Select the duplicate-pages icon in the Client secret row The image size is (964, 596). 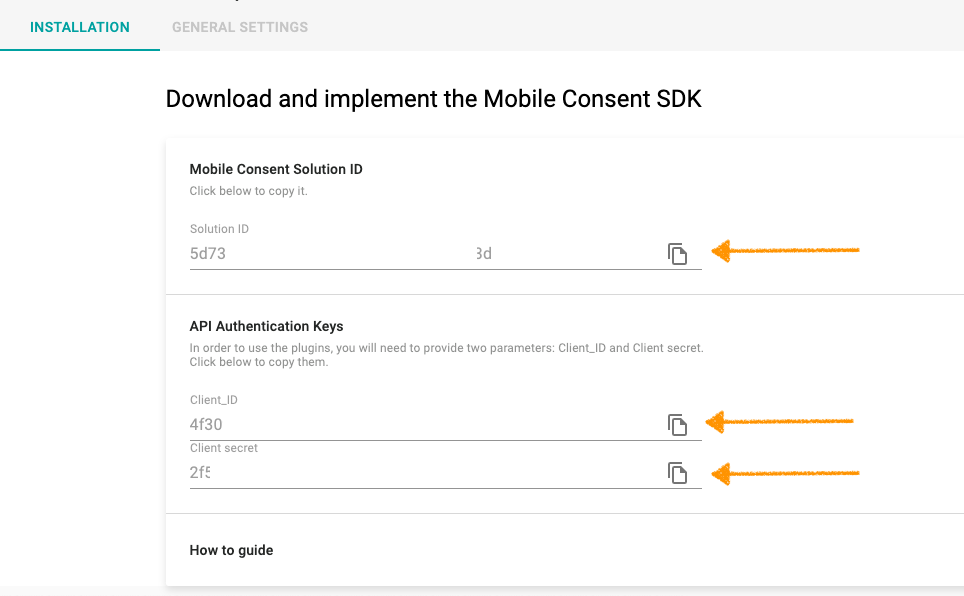680,473
